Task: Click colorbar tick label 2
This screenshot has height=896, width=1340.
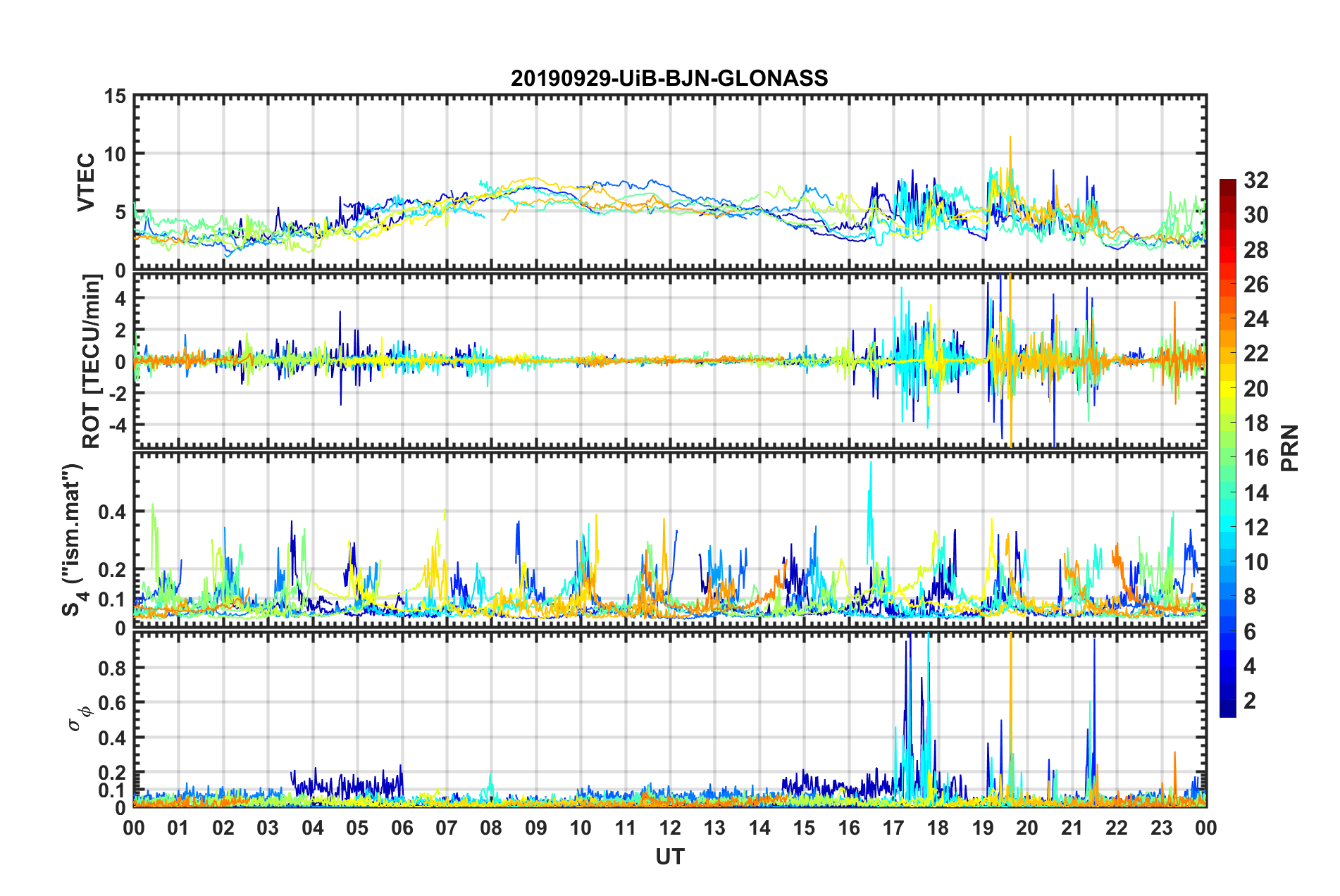Action: click(x=1250, y=701)
